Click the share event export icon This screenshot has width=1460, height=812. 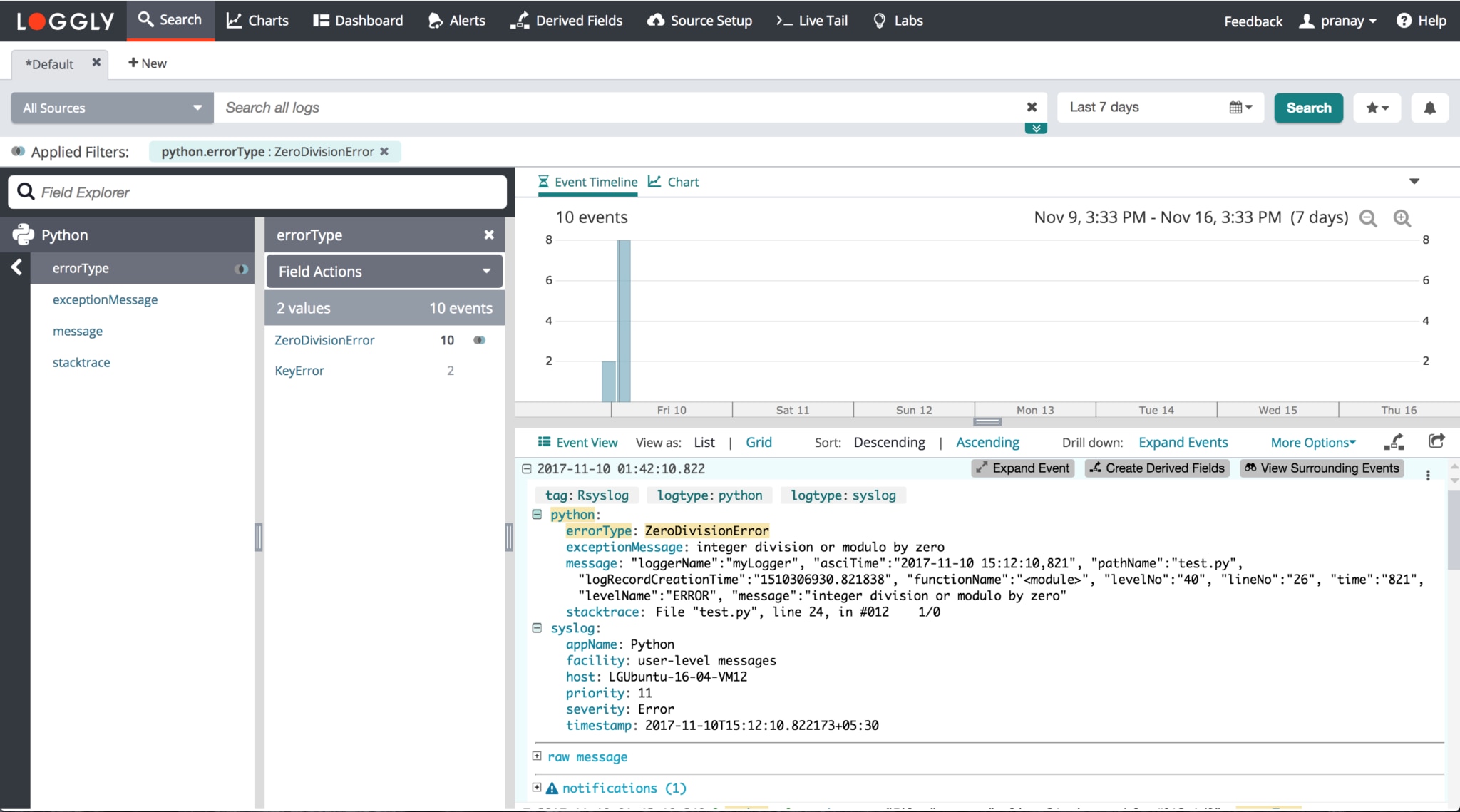point(1436,441)
